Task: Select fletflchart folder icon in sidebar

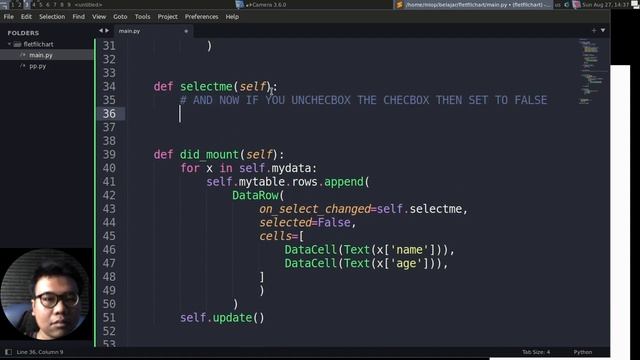Action: (x=17, y=44)
